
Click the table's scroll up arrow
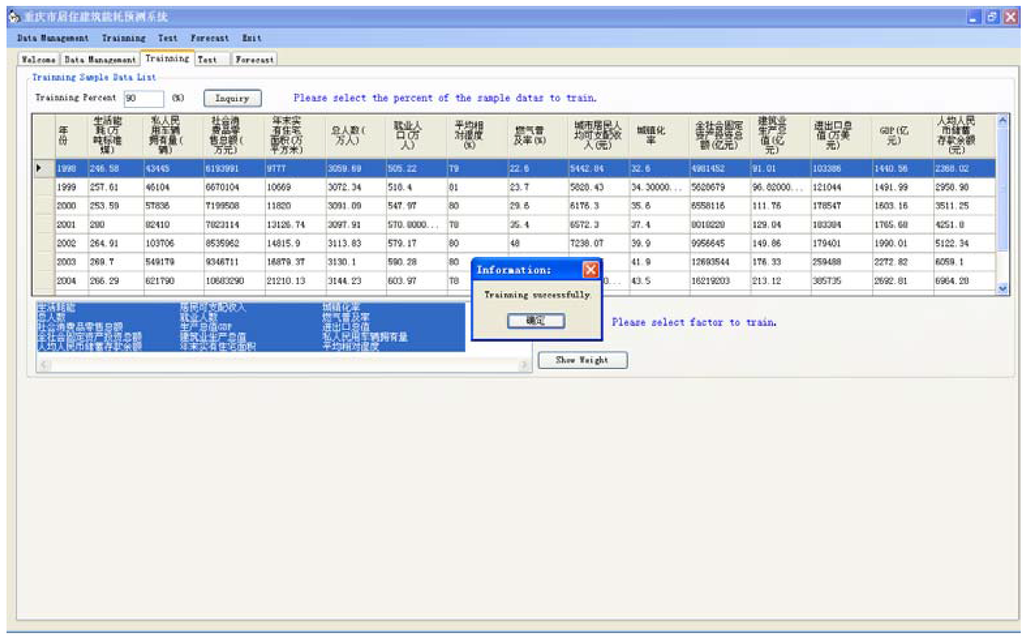coord(1003,120)
